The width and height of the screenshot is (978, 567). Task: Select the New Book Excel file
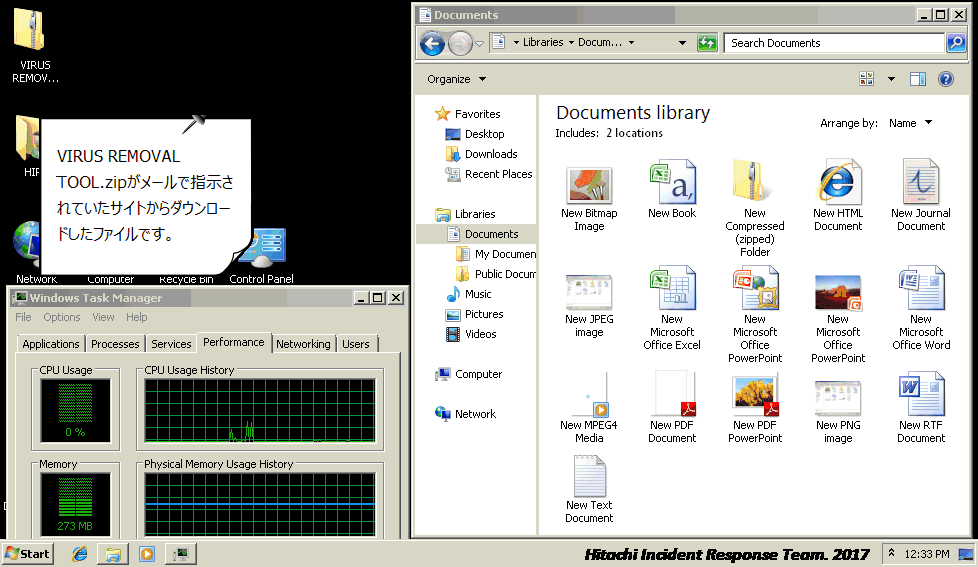[x=672, y=189]
